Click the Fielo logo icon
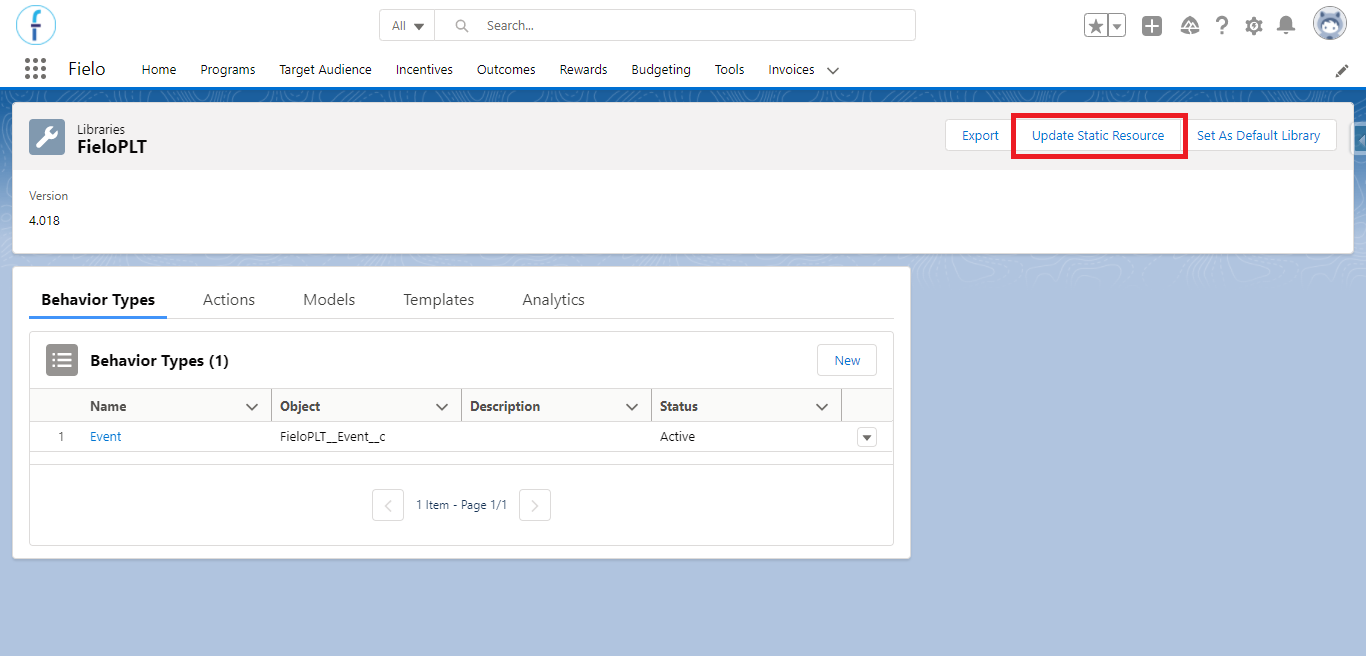Screen dimensions: 1366x656 [36, 25]
